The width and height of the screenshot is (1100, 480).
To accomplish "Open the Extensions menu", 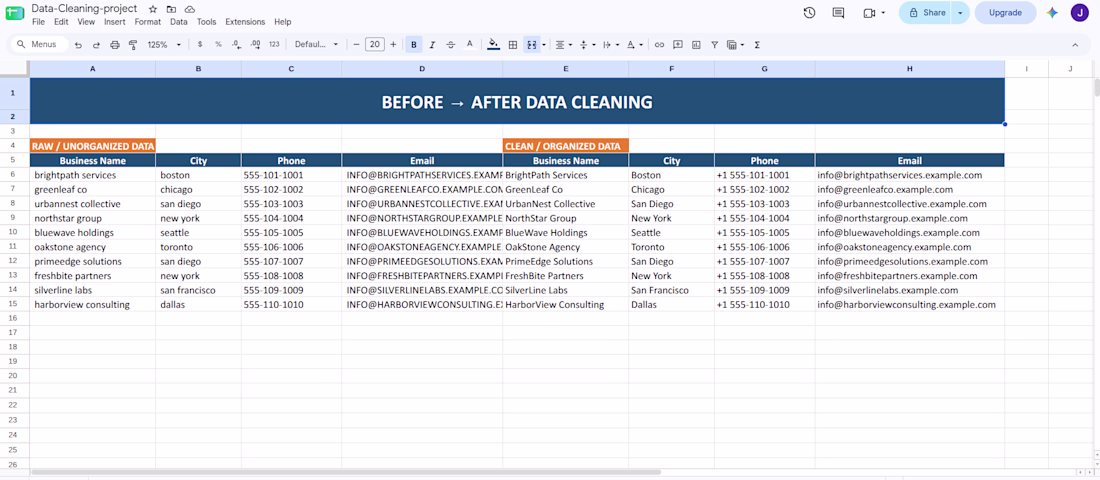I will (x=245, y=22).
